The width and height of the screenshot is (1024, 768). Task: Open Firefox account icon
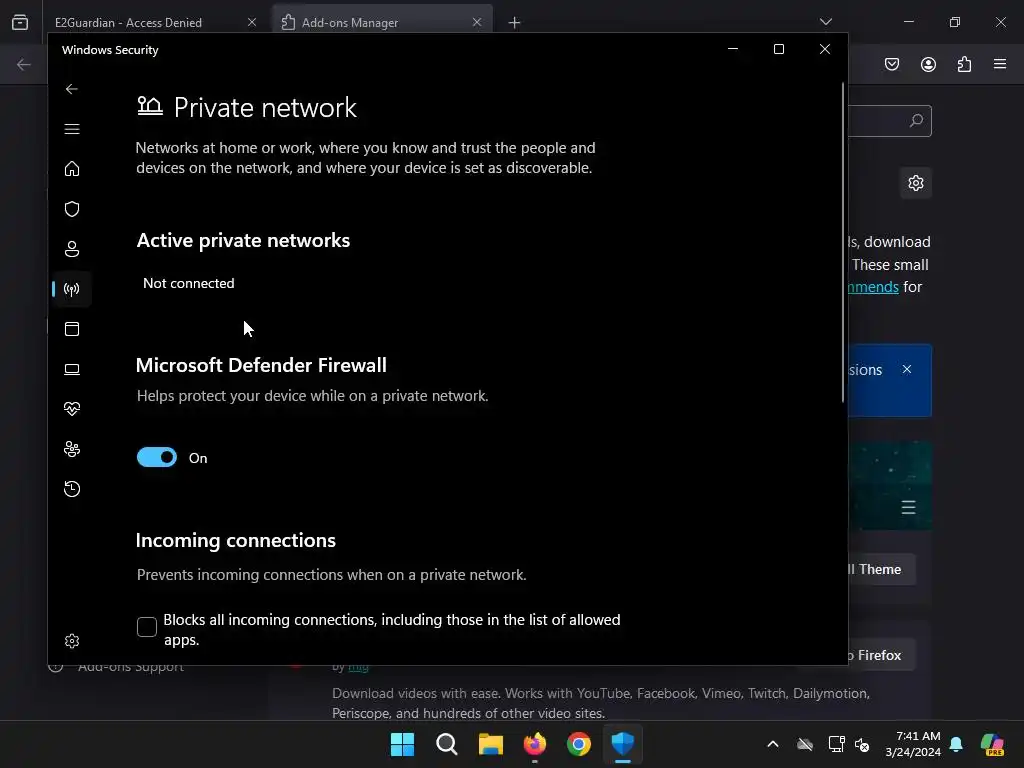coord(928,64)
